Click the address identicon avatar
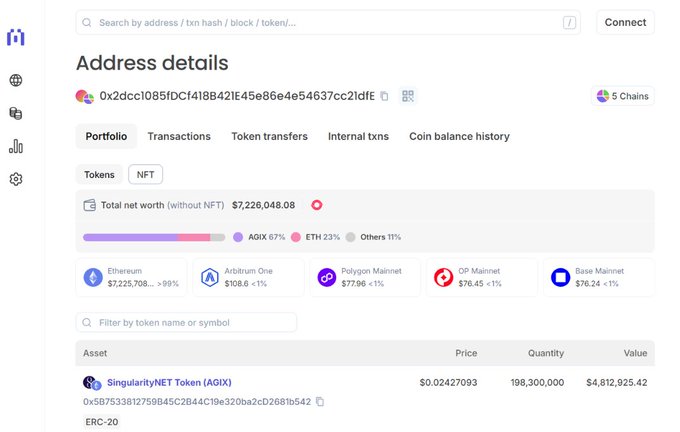The image size is (680, 432). [85, 96]
